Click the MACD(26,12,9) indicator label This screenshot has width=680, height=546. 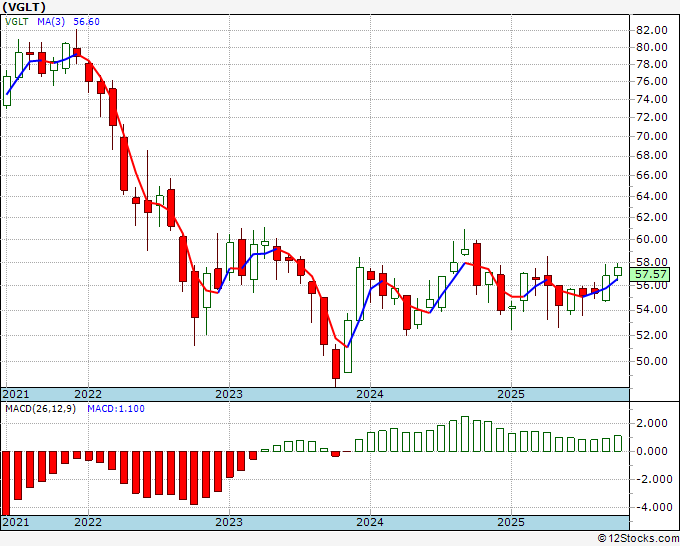tap(40, 409)
